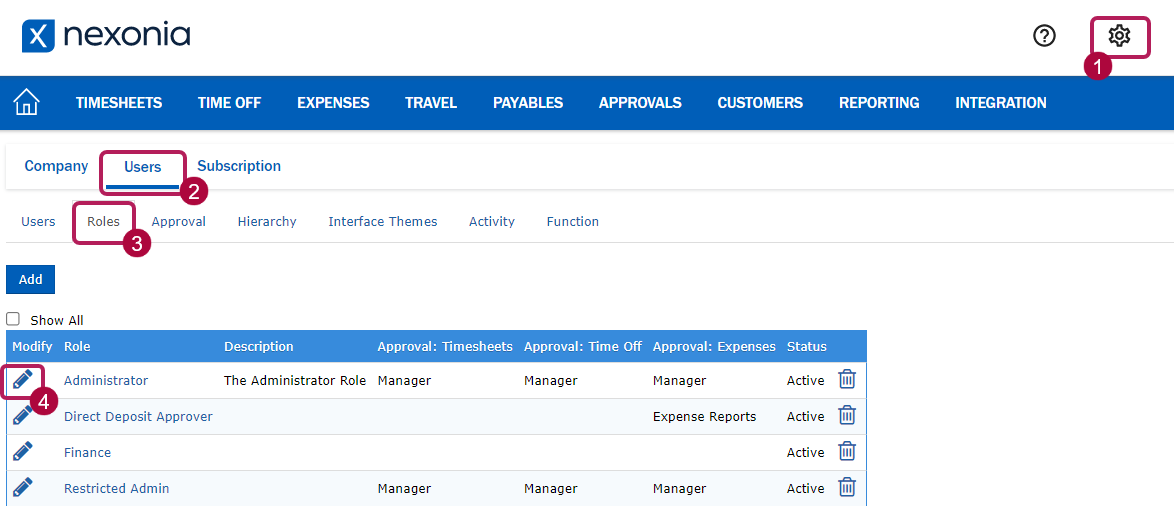
Task: Open the Function sub-tab
Action: click(573, 222)
